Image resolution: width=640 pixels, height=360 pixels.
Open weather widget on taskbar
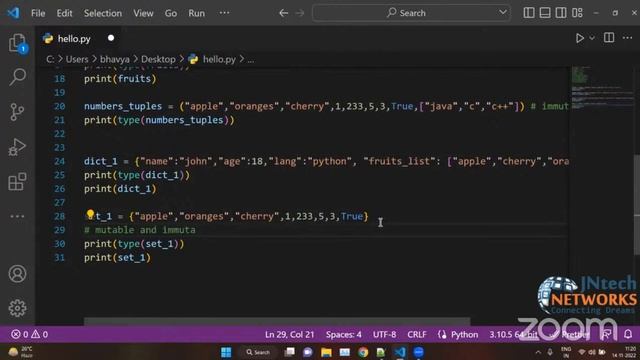click(x=20, y=352)
